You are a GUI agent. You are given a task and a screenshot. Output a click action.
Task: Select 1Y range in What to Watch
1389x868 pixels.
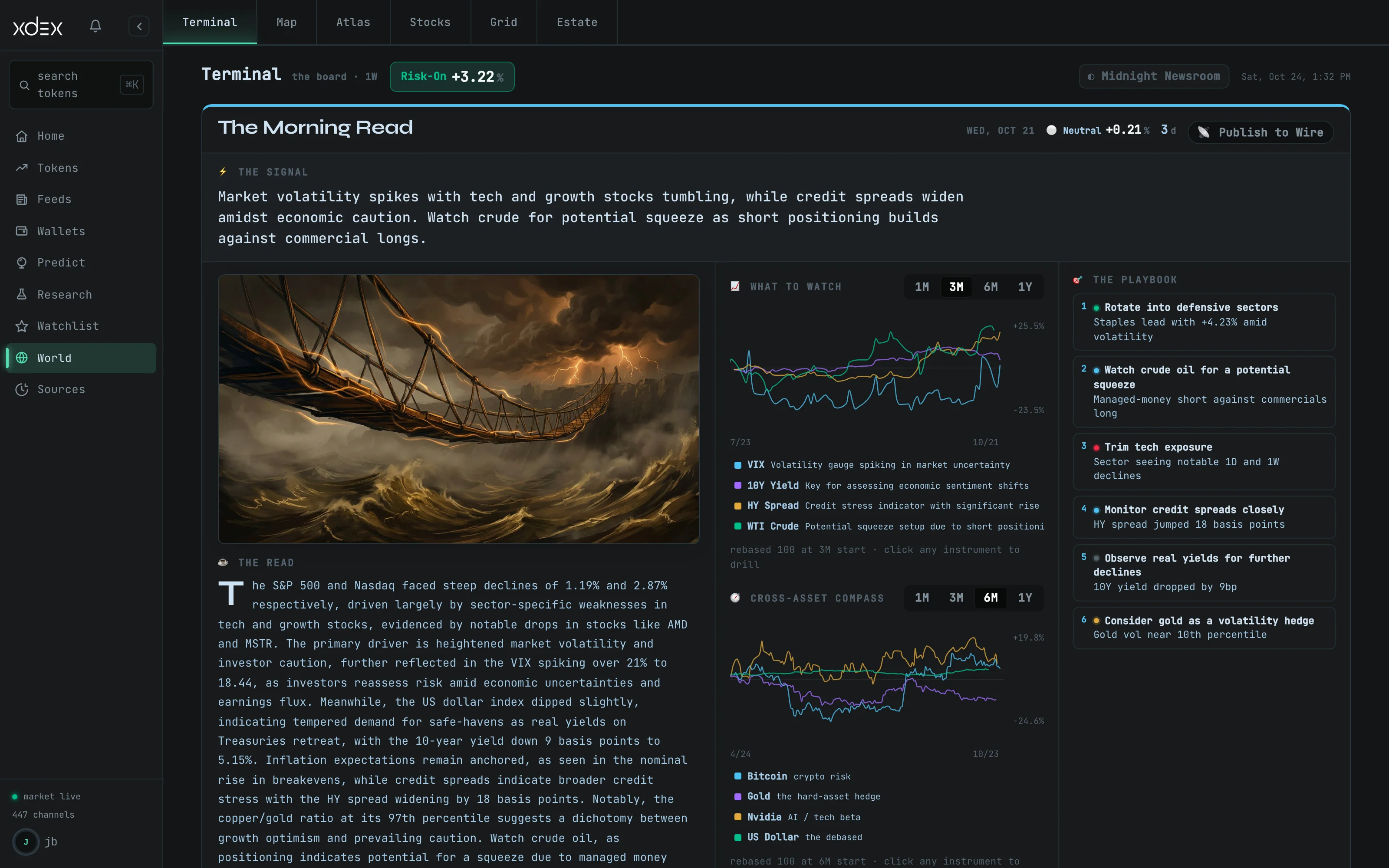pyautogui.click(x=1025, y=287)
